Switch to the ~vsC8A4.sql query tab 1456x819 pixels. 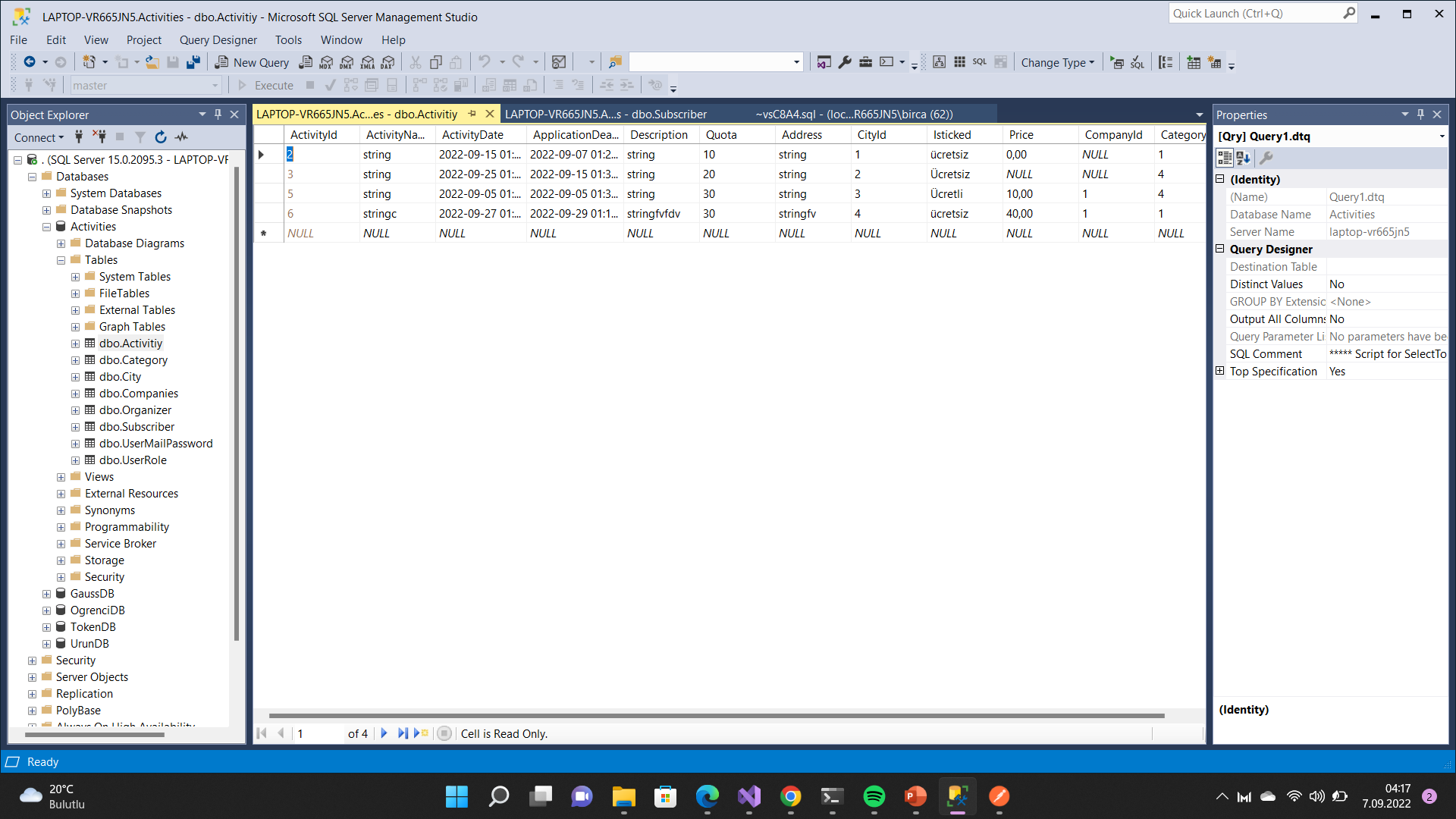click(854, 114)
